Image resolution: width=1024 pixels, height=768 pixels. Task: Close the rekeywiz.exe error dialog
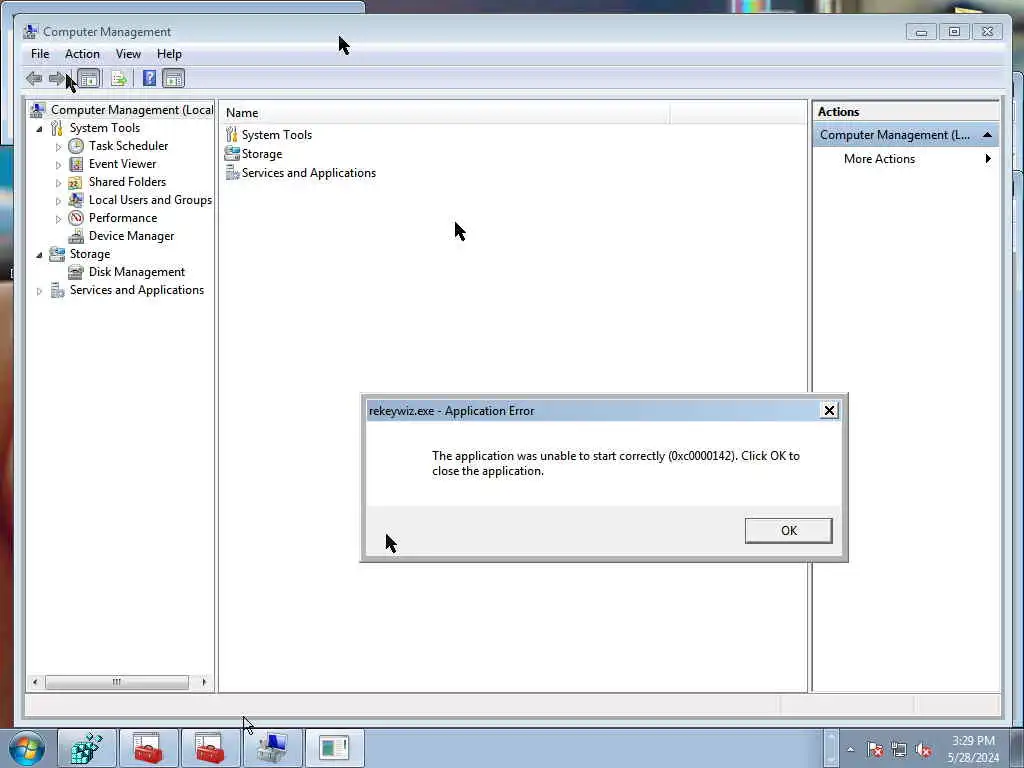(829, 410)
